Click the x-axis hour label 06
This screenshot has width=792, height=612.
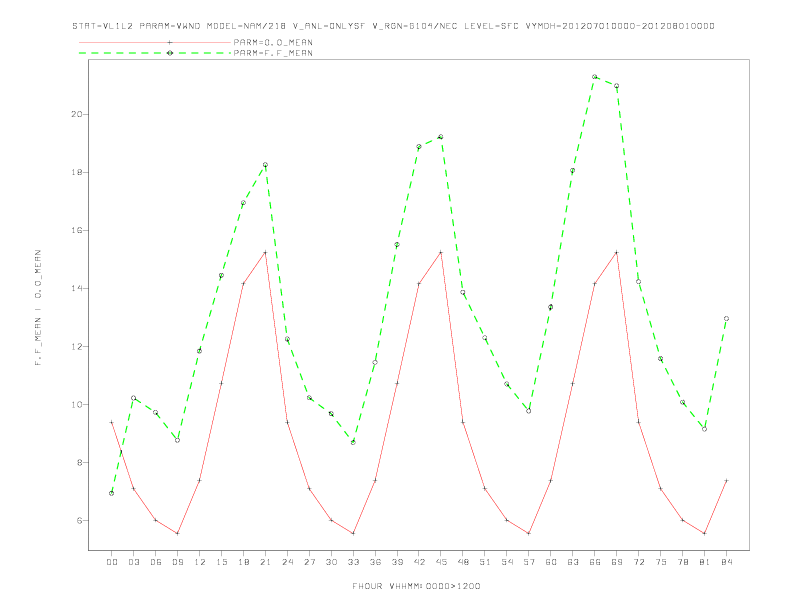pyautogui.click(x=156, y=562)
